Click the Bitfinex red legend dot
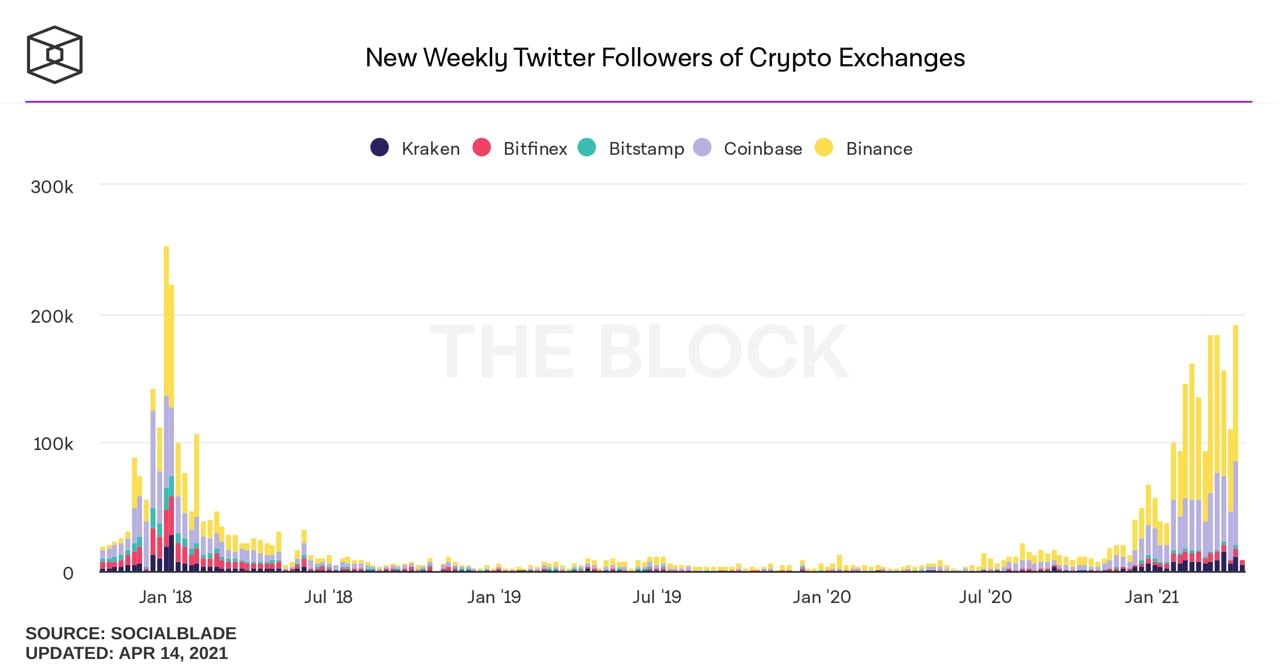This screenshot has width=1280, height=672. [482, 148]
